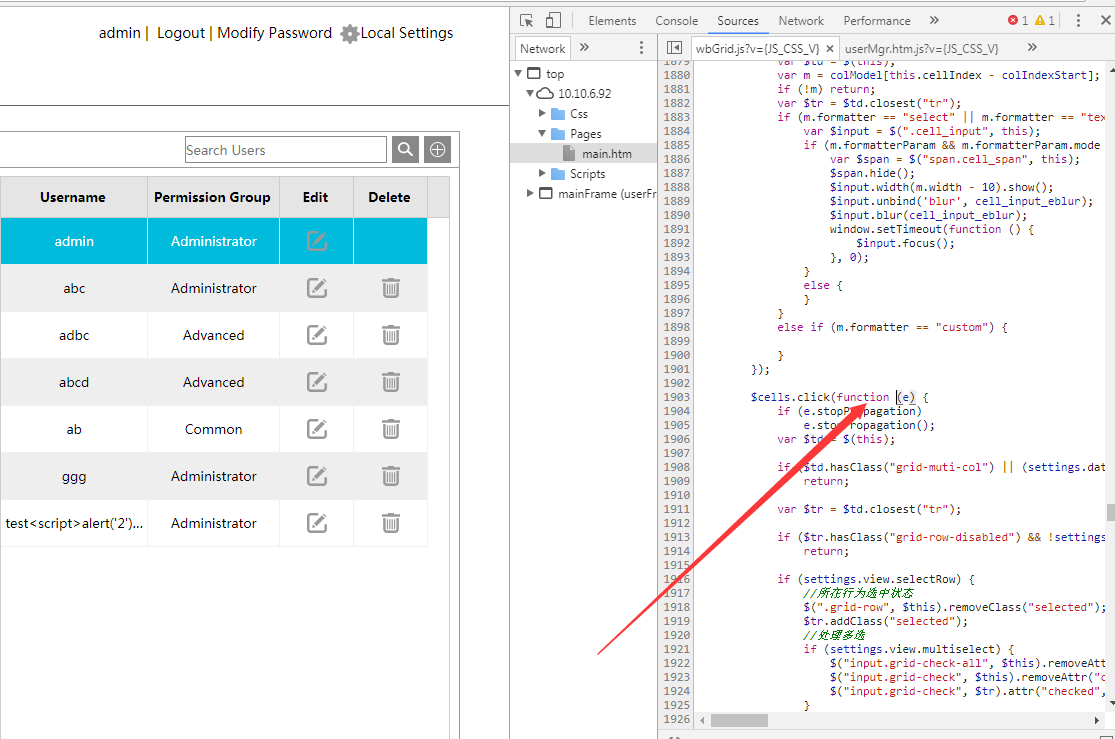Delete the adbc user
Screen dimensions: 1115x739
[x=390, y=335]
